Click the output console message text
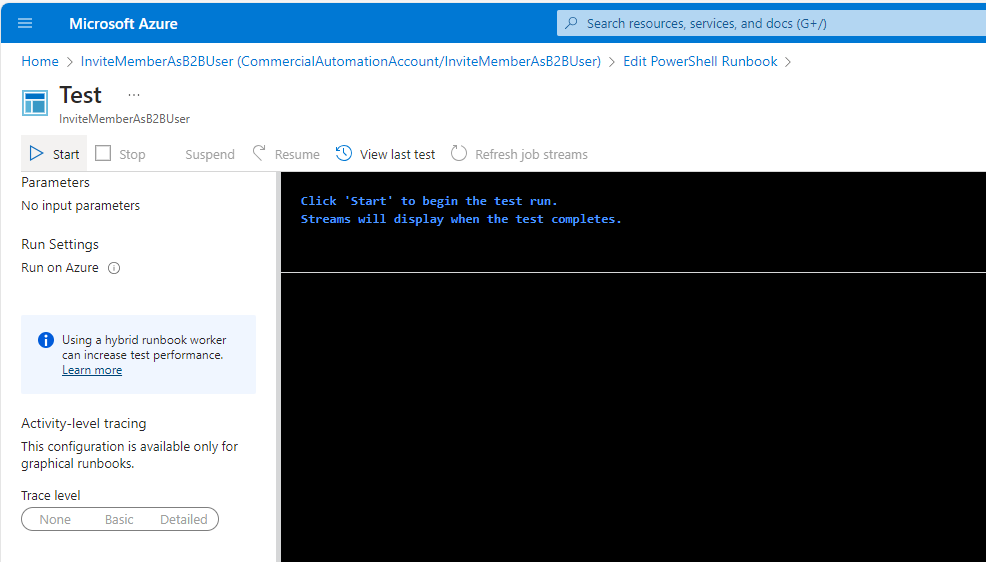Viewport: 986px width, 562px height. (x=461, y=210)
